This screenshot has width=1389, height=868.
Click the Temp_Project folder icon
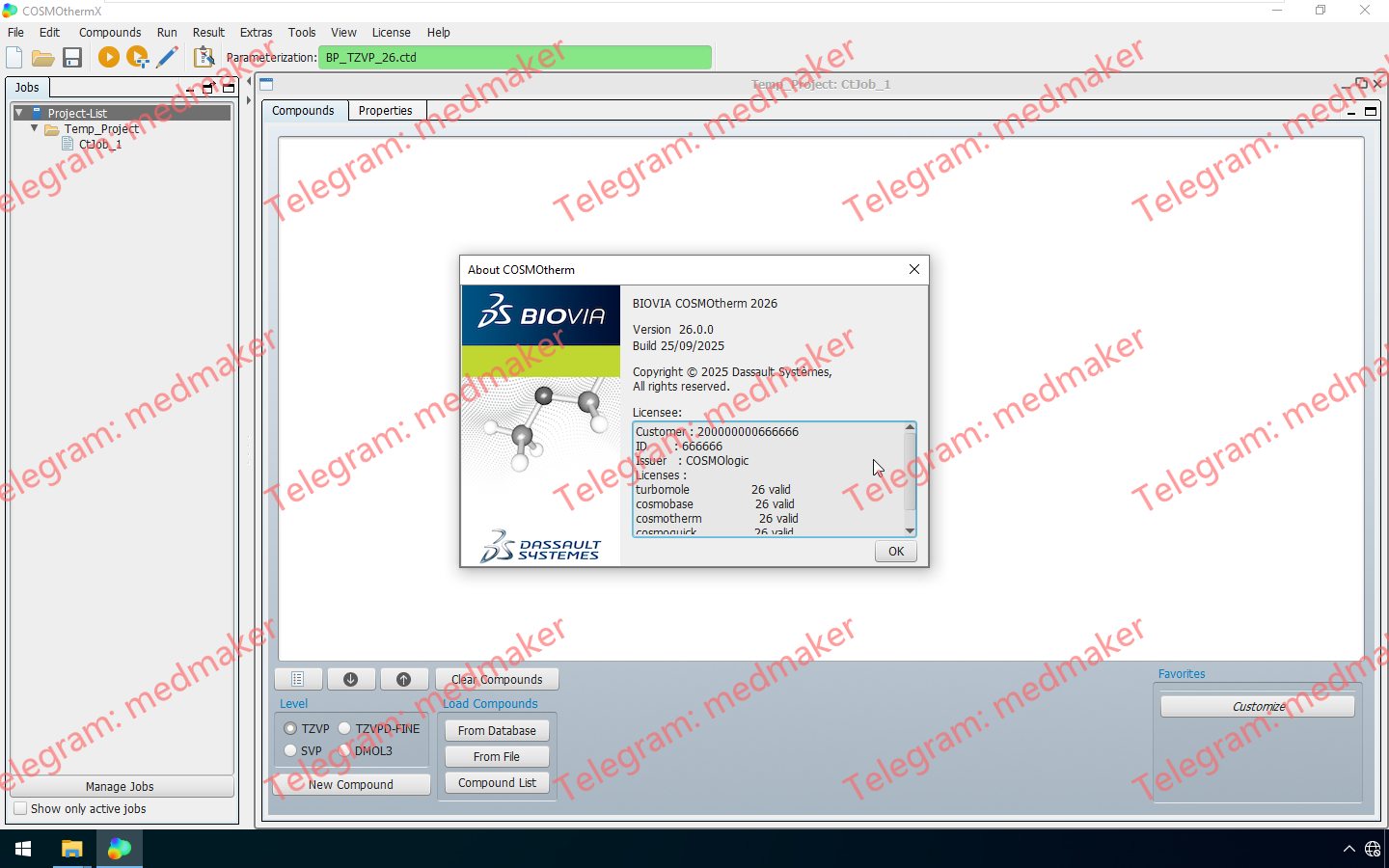52,128
